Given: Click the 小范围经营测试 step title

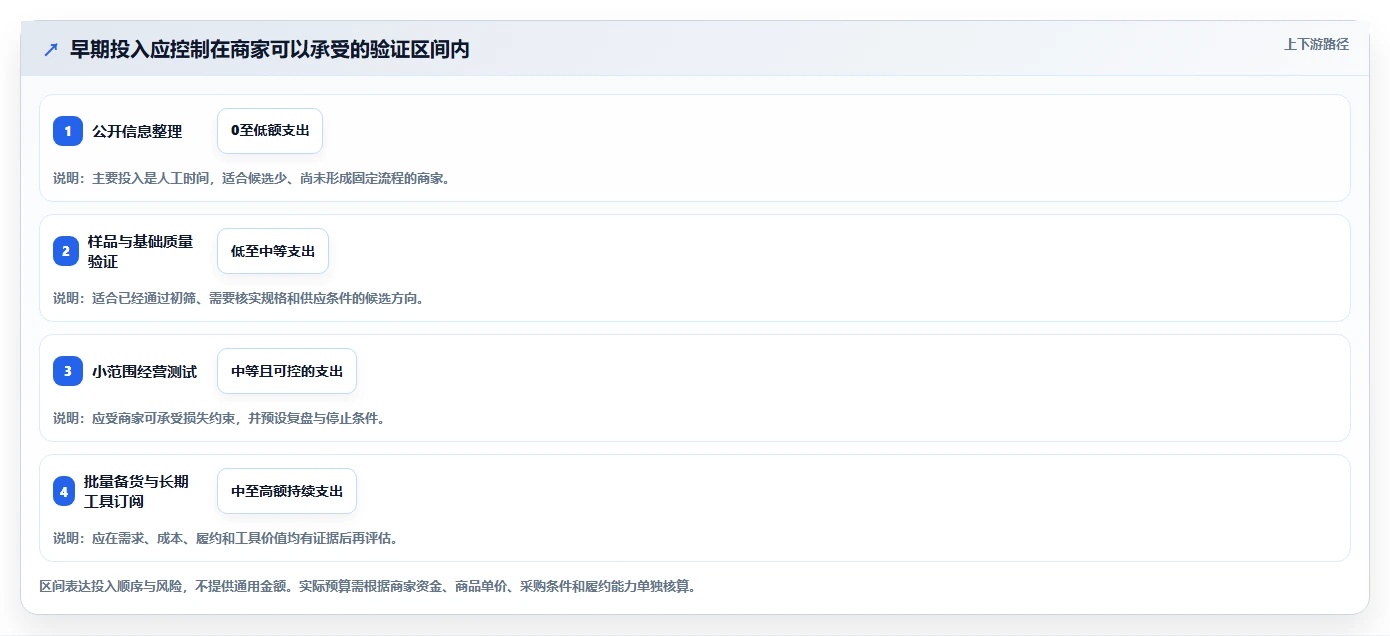Looking at the screenshot, I should click(x=145, y=371).
